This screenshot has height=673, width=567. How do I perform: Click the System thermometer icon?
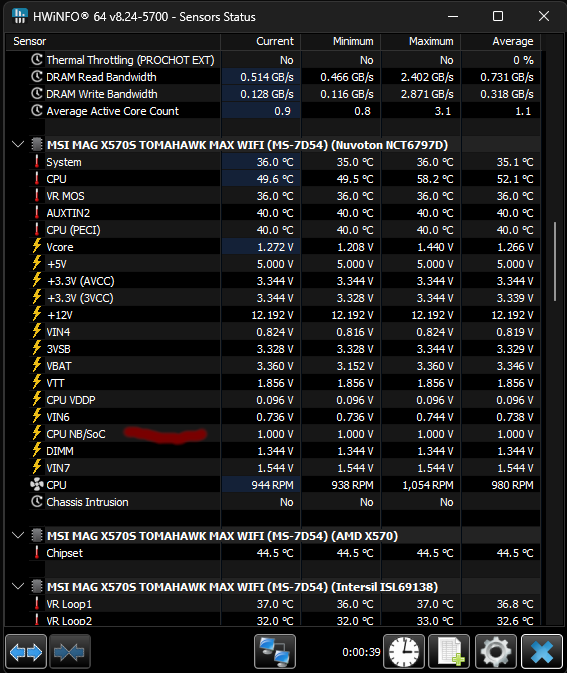pyautogui.click(x=37, y=162)
